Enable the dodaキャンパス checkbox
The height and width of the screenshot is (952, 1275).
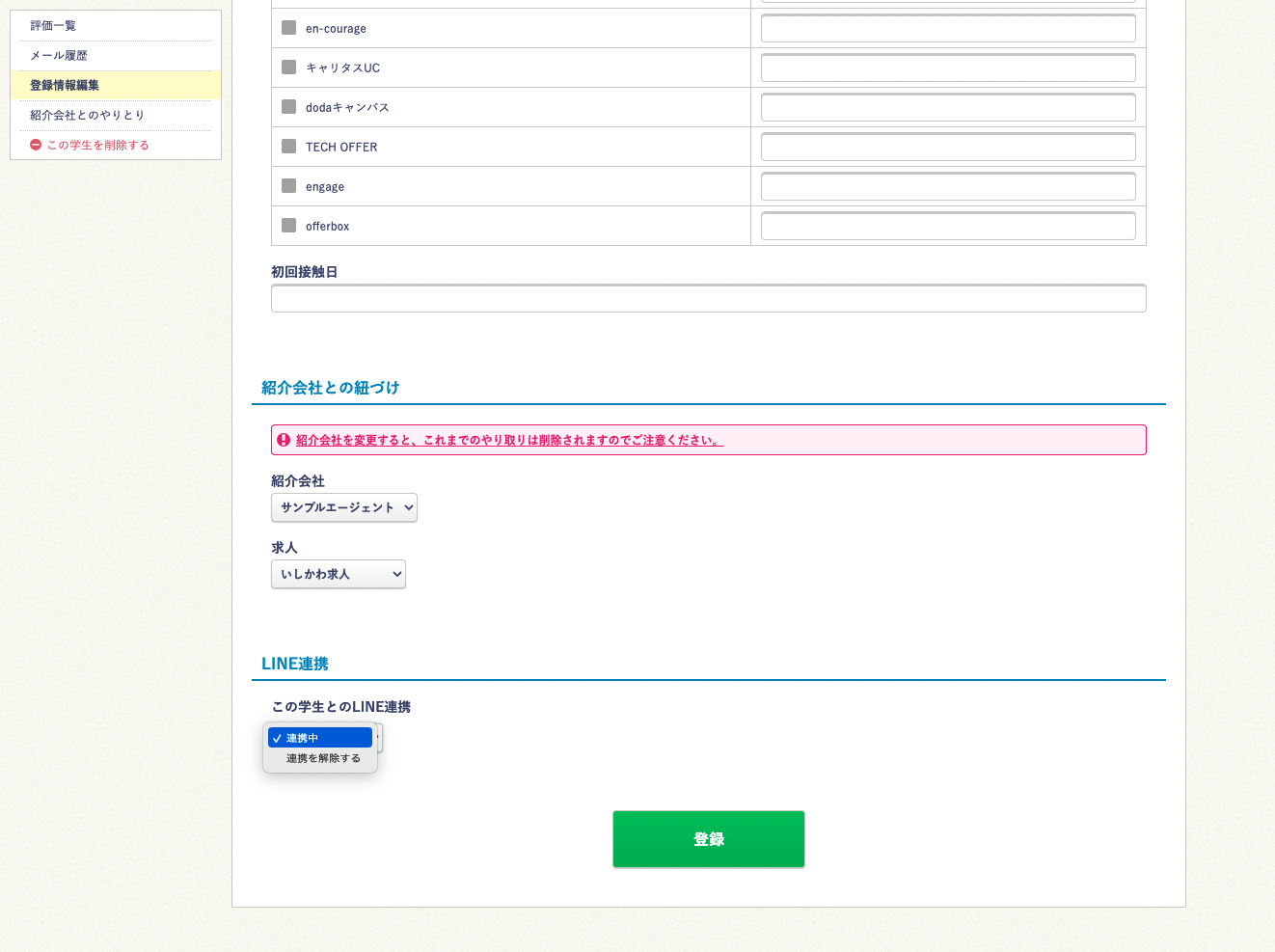coord(288,107)
